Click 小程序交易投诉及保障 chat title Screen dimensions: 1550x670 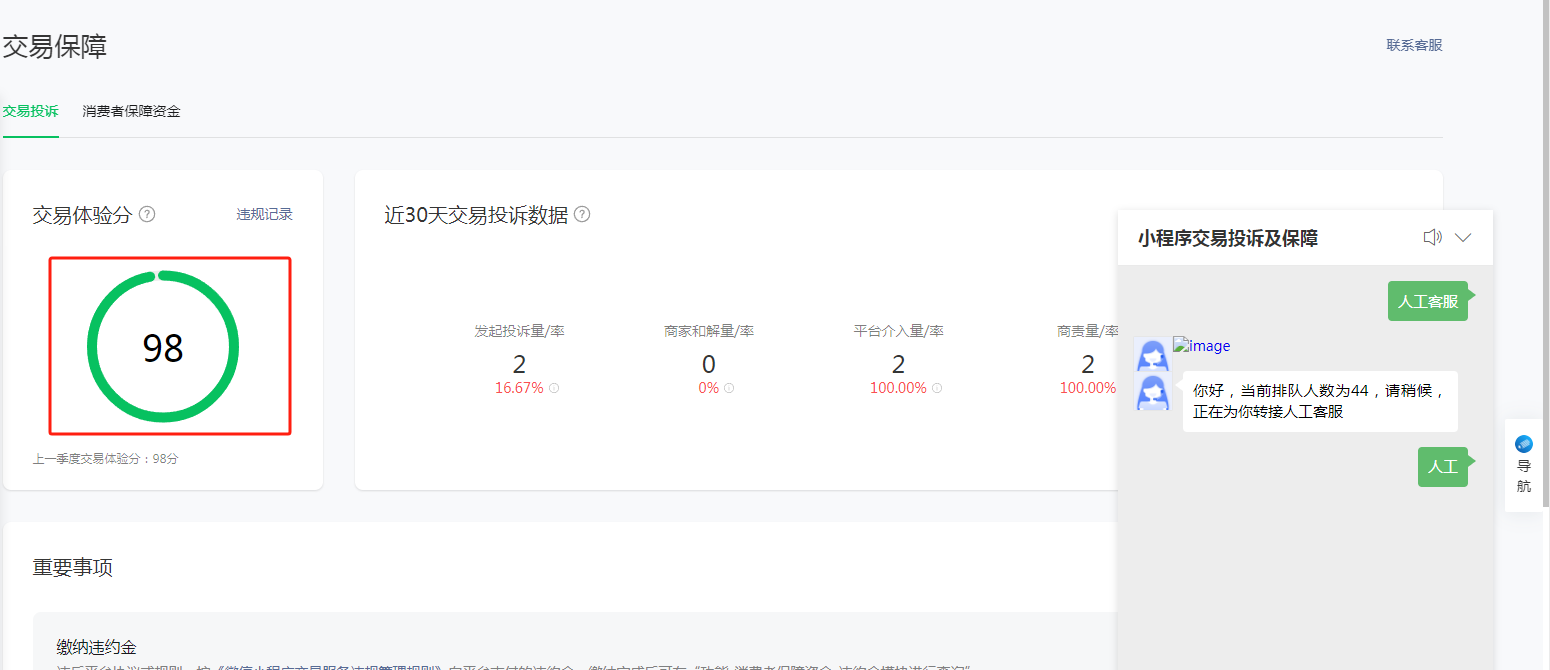pos(1228,238)
